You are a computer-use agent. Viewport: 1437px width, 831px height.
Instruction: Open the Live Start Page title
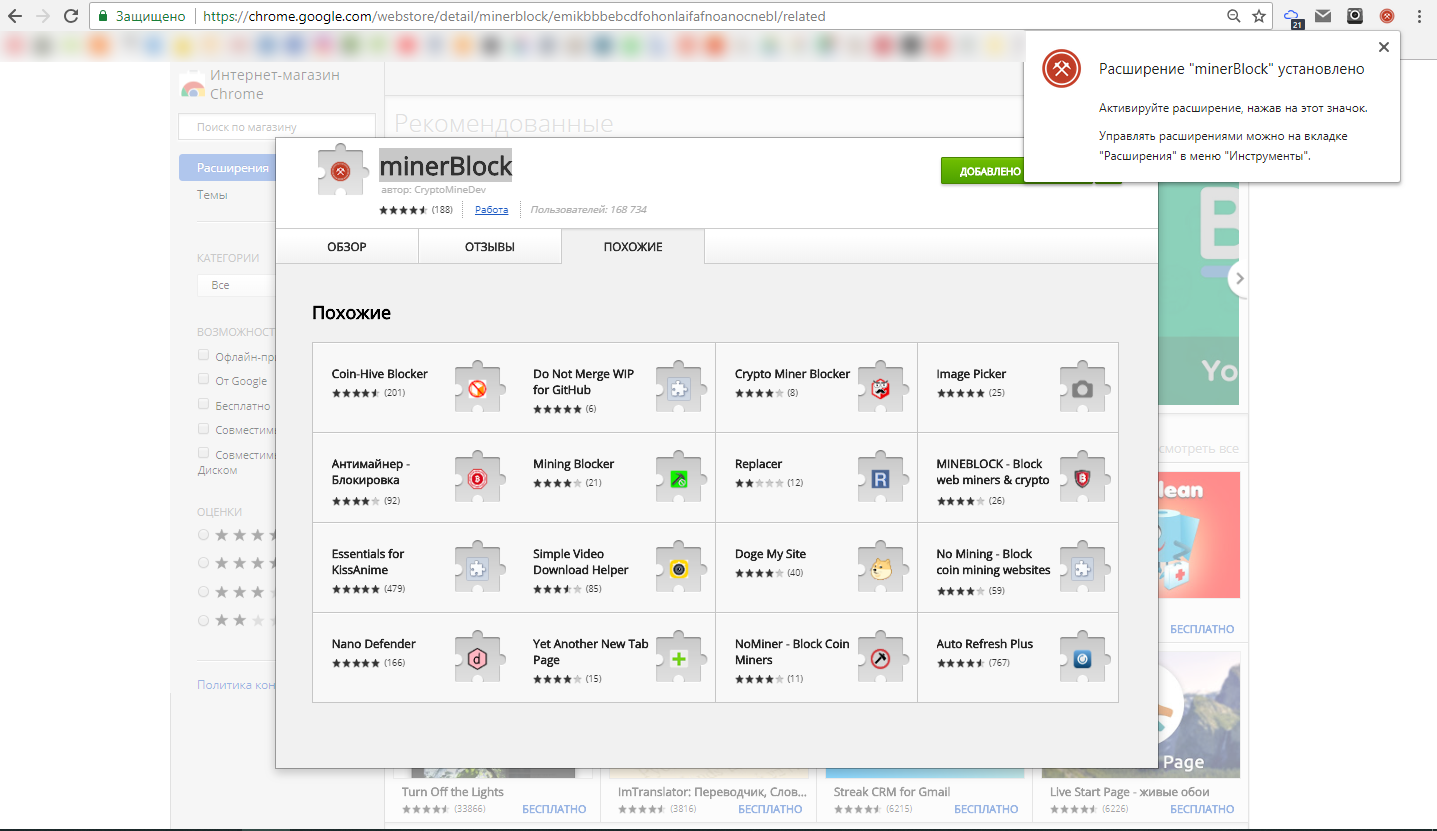(x=1130, y=792)
